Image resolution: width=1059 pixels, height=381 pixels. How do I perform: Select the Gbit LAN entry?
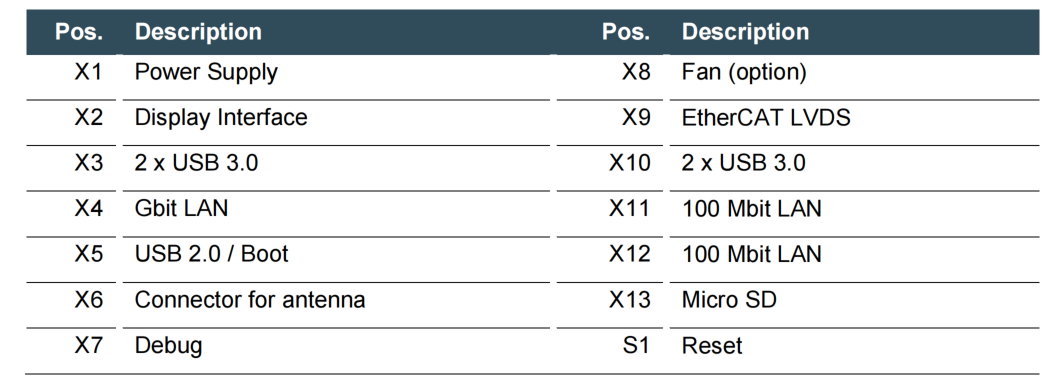(181, 208)
